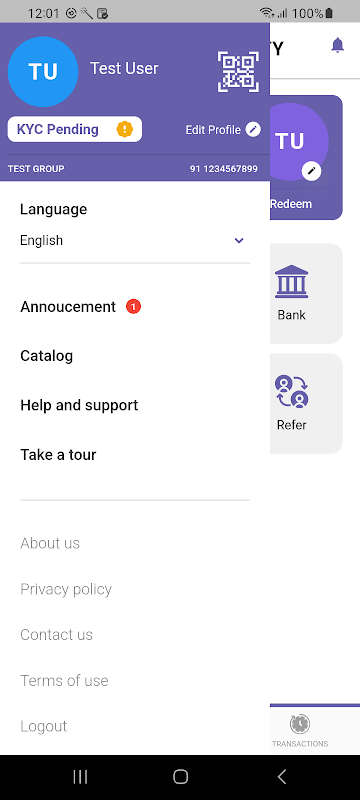Image resolution: width=360 pixels, height=800 pixels.
Task: Select the English language field
Action: pyautogui.click(x=135, y=240)
